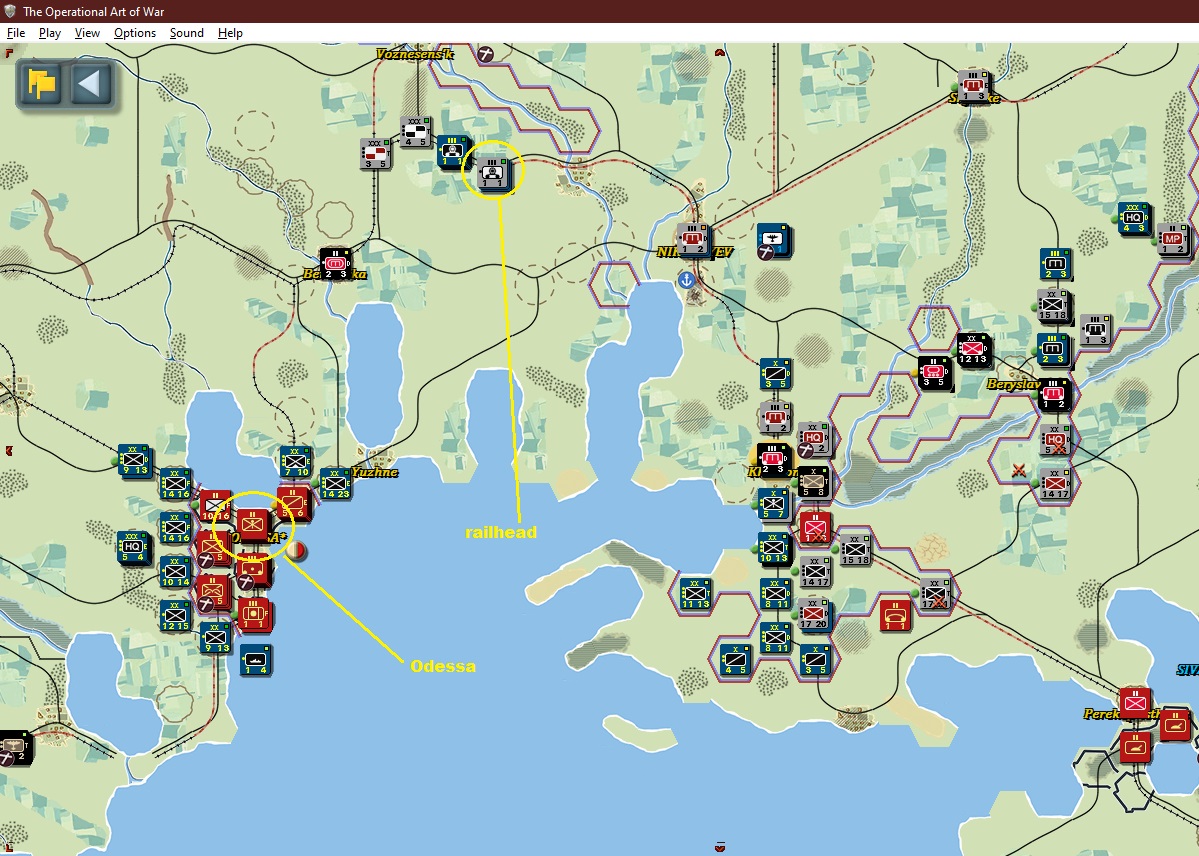Click the Yuzhne town label
The height and width of the screenshot is (856, 1199).
coord(375,472)
